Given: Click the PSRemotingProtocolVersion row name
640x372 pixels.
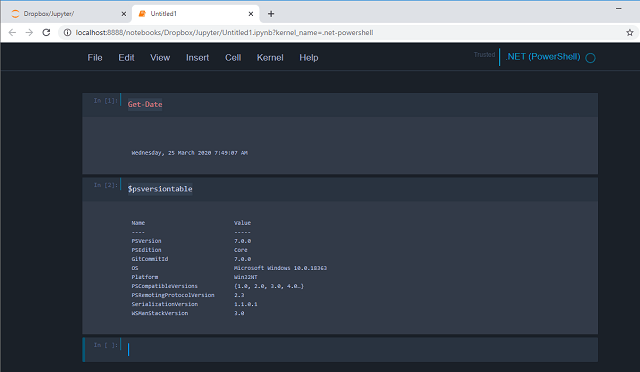Looking at the screenshot, I should click(173, 295).
